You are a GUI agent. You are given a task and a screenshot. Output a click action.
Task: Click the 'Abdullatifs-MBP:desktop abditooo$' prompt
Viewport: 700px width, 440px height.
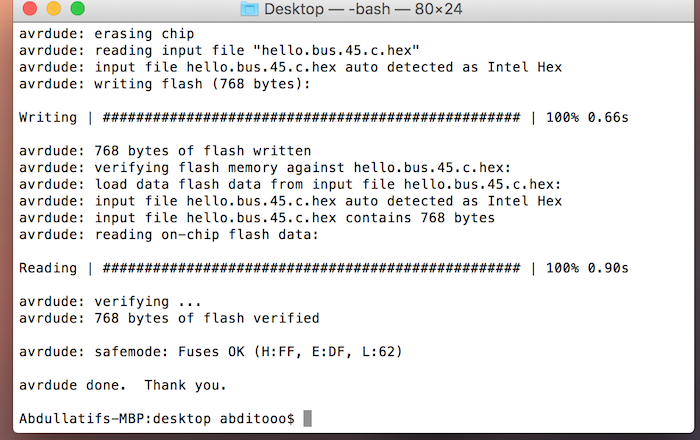[157, 419]
